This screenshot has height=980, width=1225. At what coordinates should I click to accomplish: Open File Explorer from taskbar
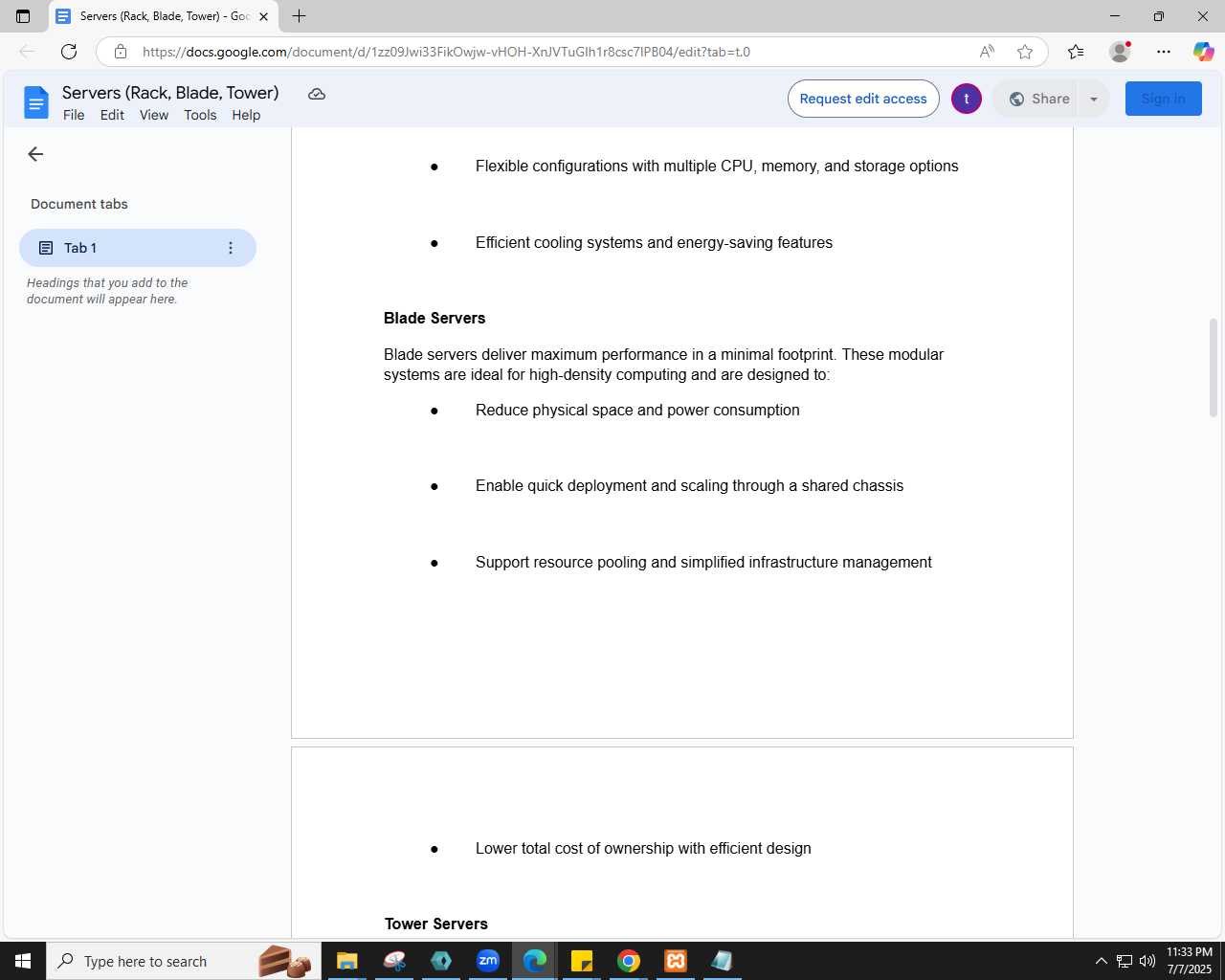pyautogui.click(x=346, y=961)
